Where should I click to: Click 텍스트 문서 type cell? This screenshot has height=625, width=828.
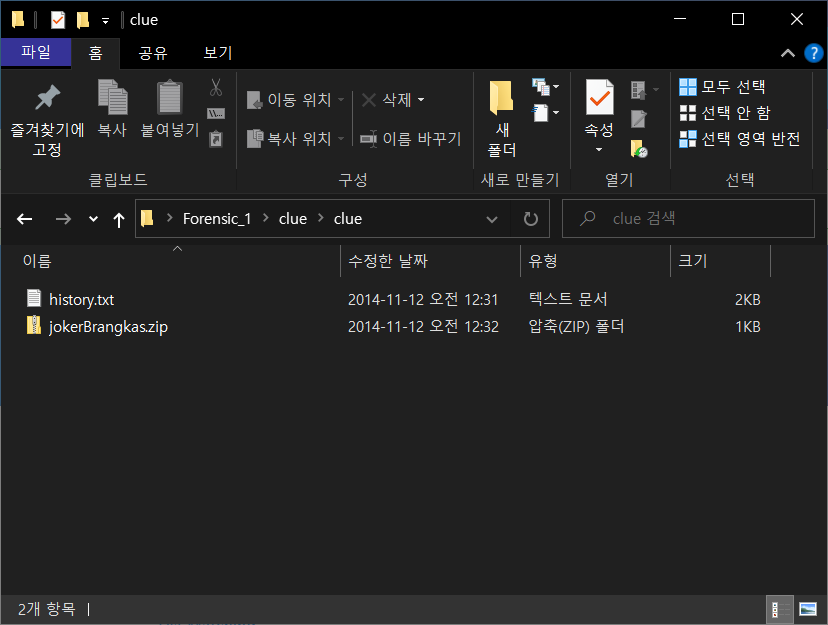(x=568, y=299)
